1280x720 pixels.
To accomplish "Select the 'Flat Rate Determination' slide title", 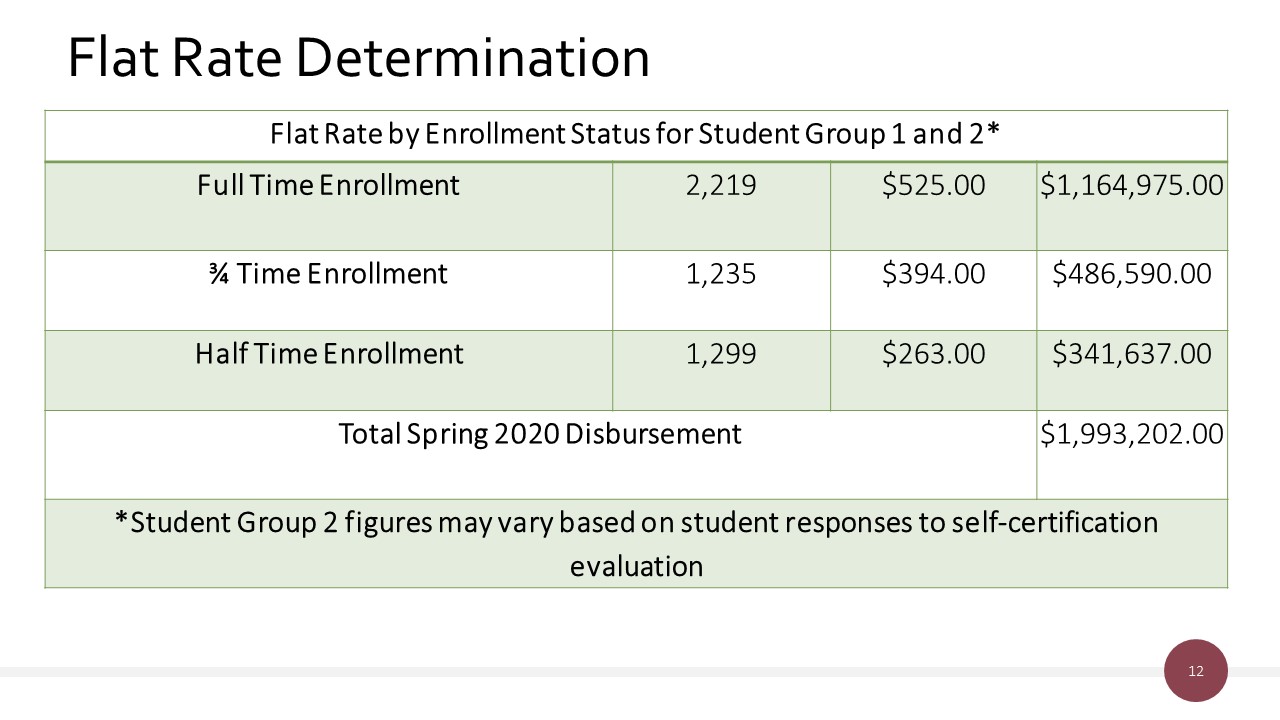I will [358, 57].
